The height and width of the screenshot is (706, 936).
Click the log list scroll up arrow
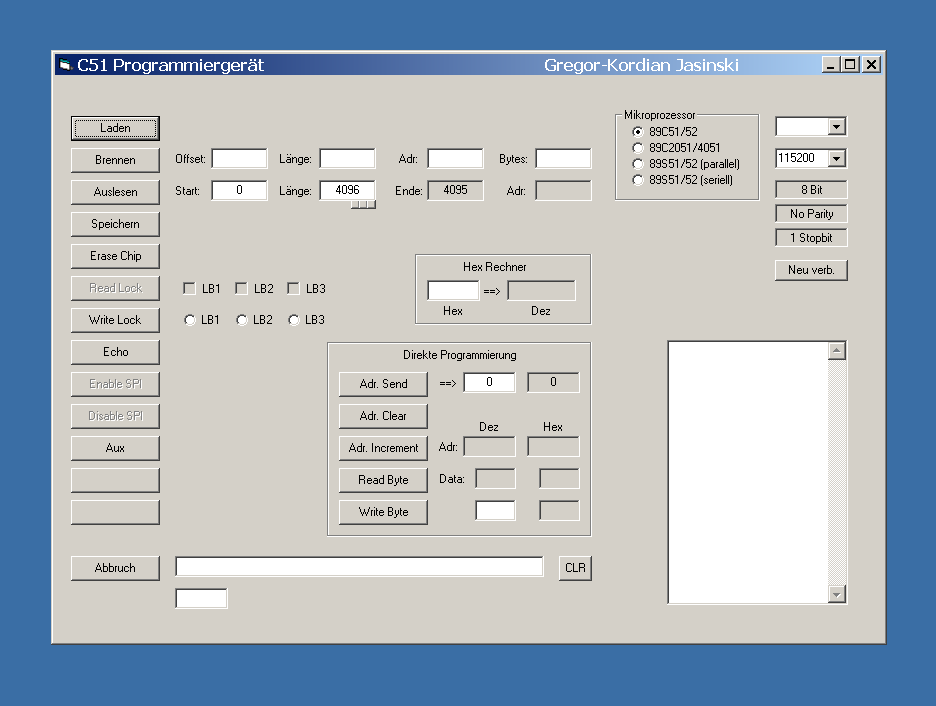coord(837,352)
